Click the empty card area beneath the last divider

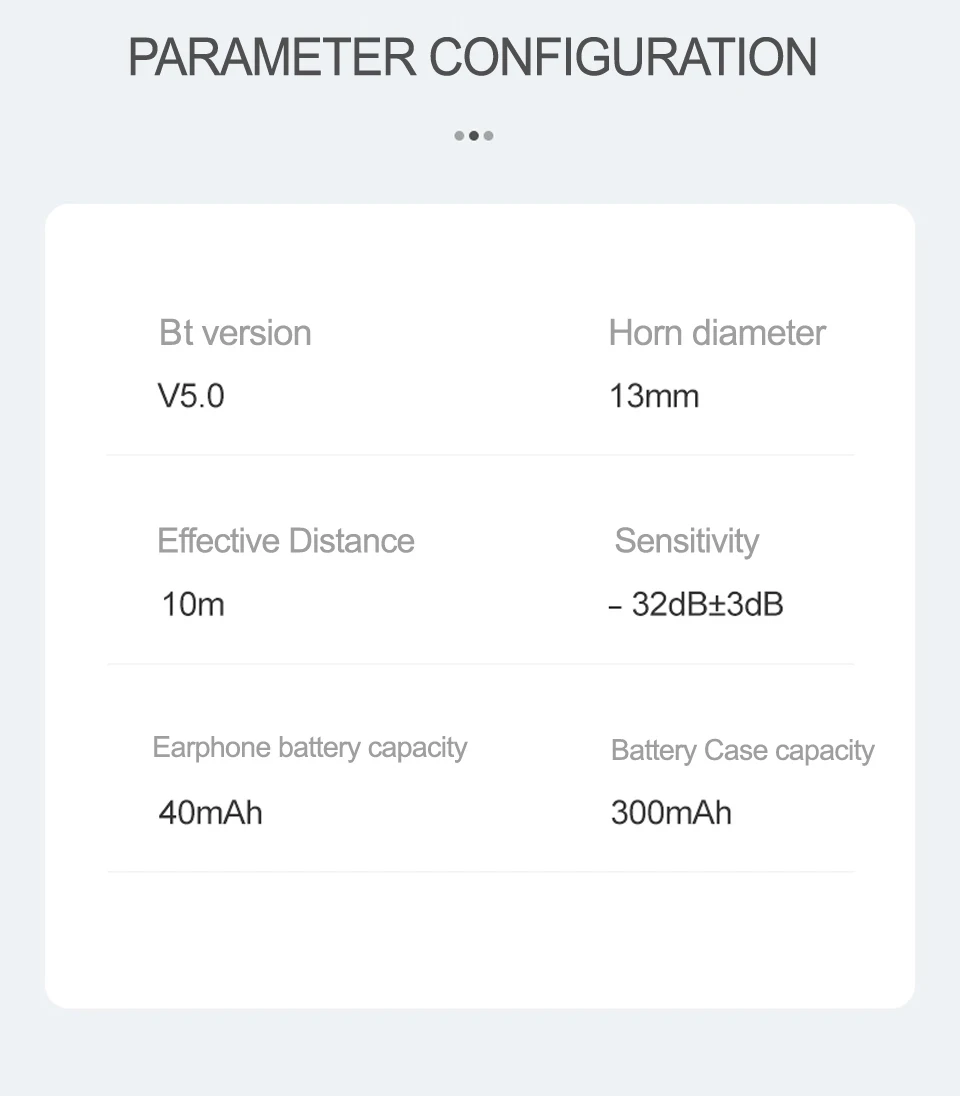pos(480,940)
